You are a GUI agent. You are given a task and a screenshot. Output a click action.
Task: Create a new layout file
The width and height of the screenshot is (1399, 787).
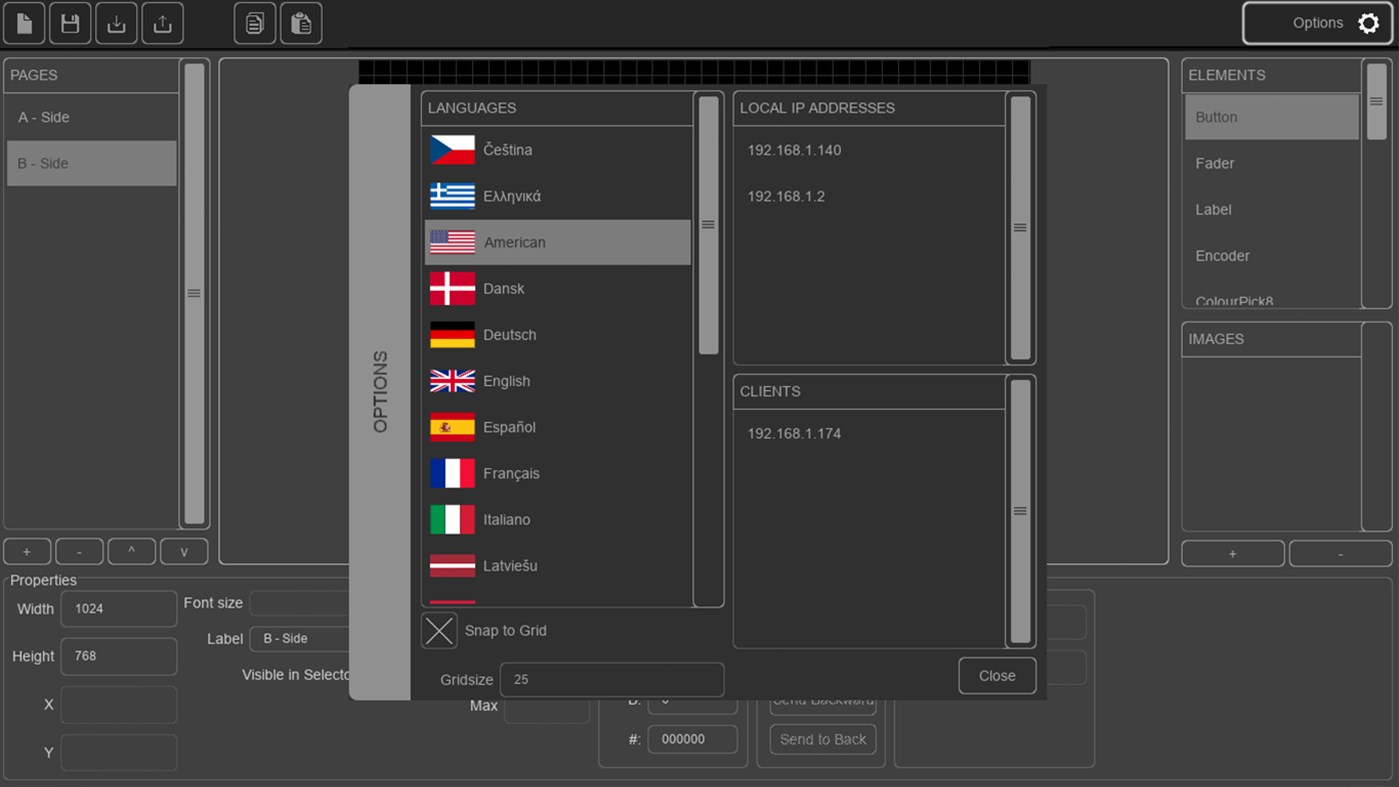coord(23,23)
